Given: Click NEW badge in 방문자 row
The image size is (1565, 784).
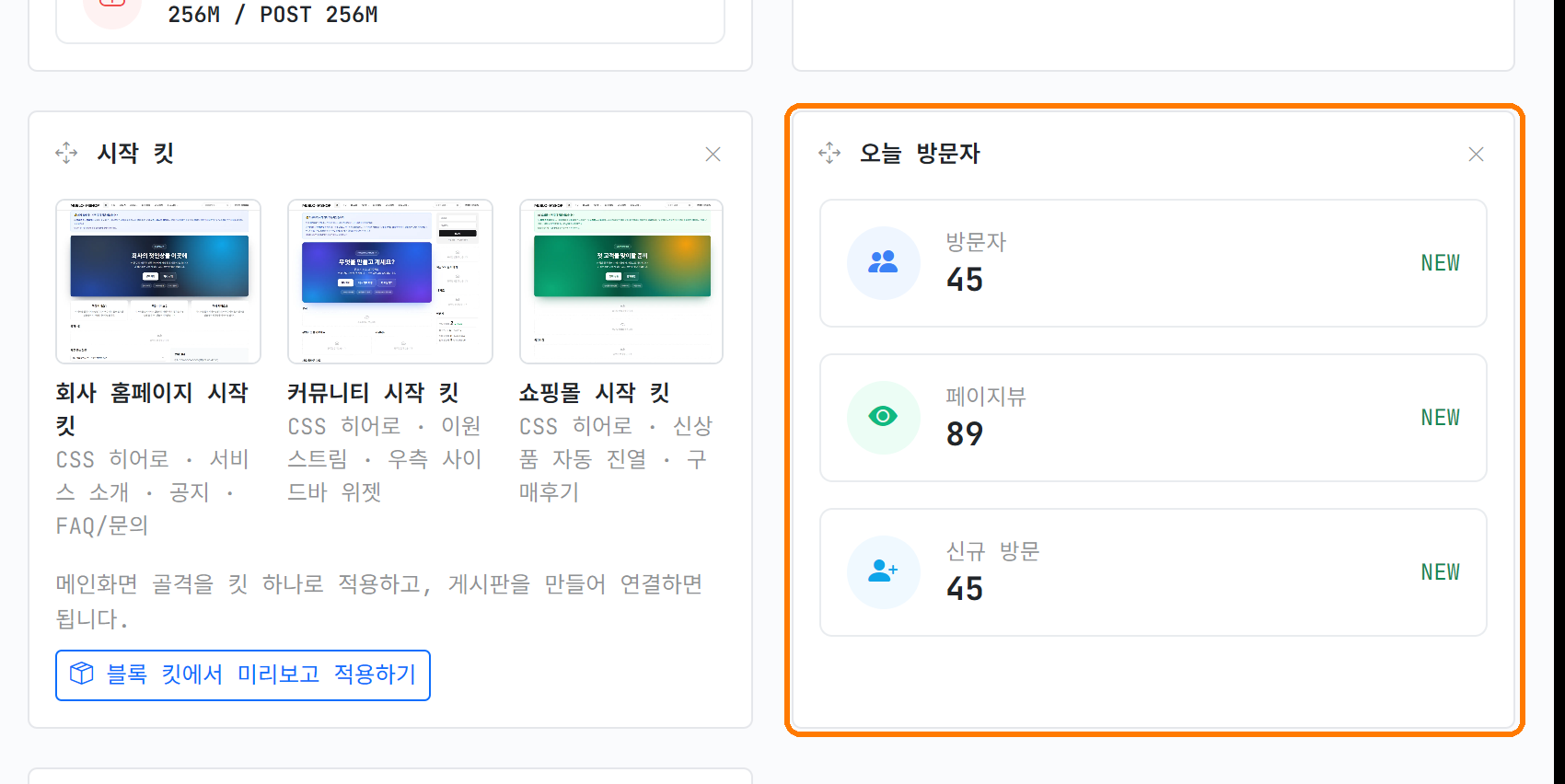Looking at the screenshot, I should (1441, 263).
